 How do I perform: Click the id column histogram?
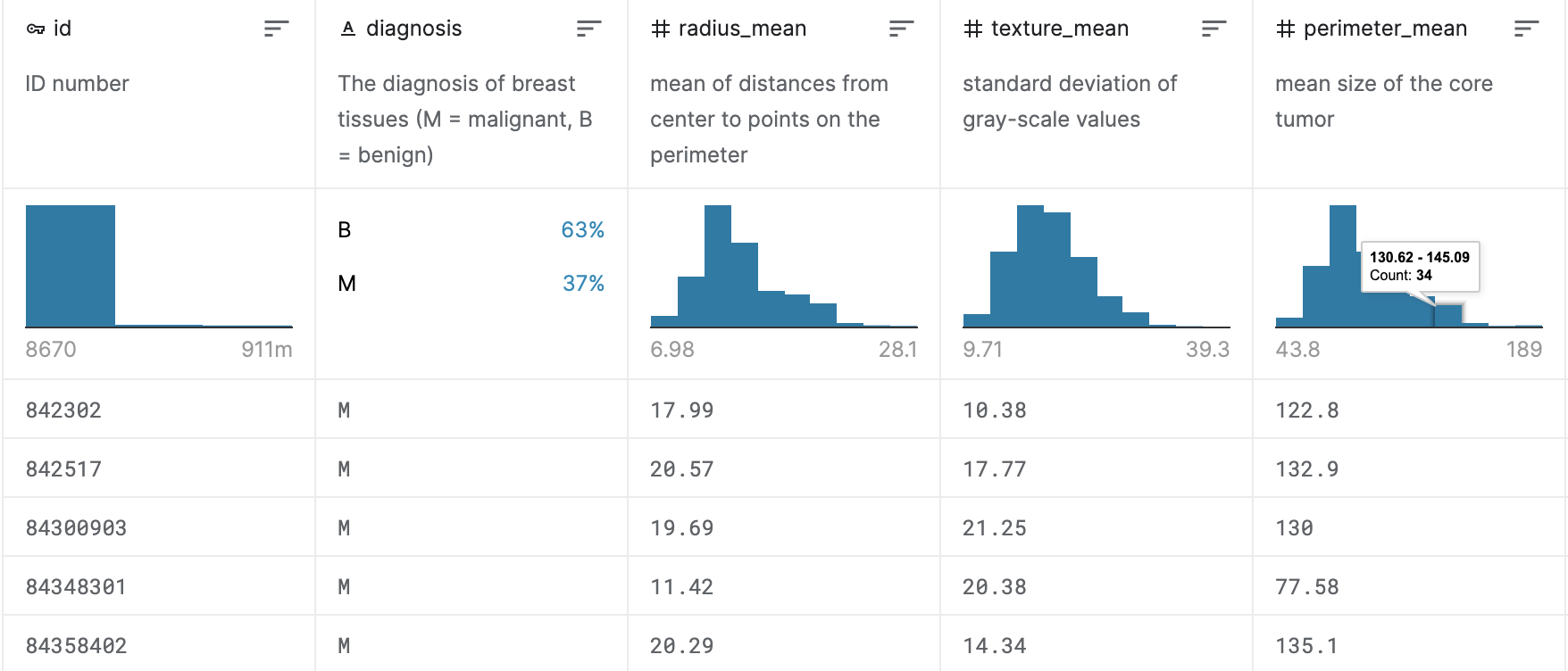pos(70,263)
